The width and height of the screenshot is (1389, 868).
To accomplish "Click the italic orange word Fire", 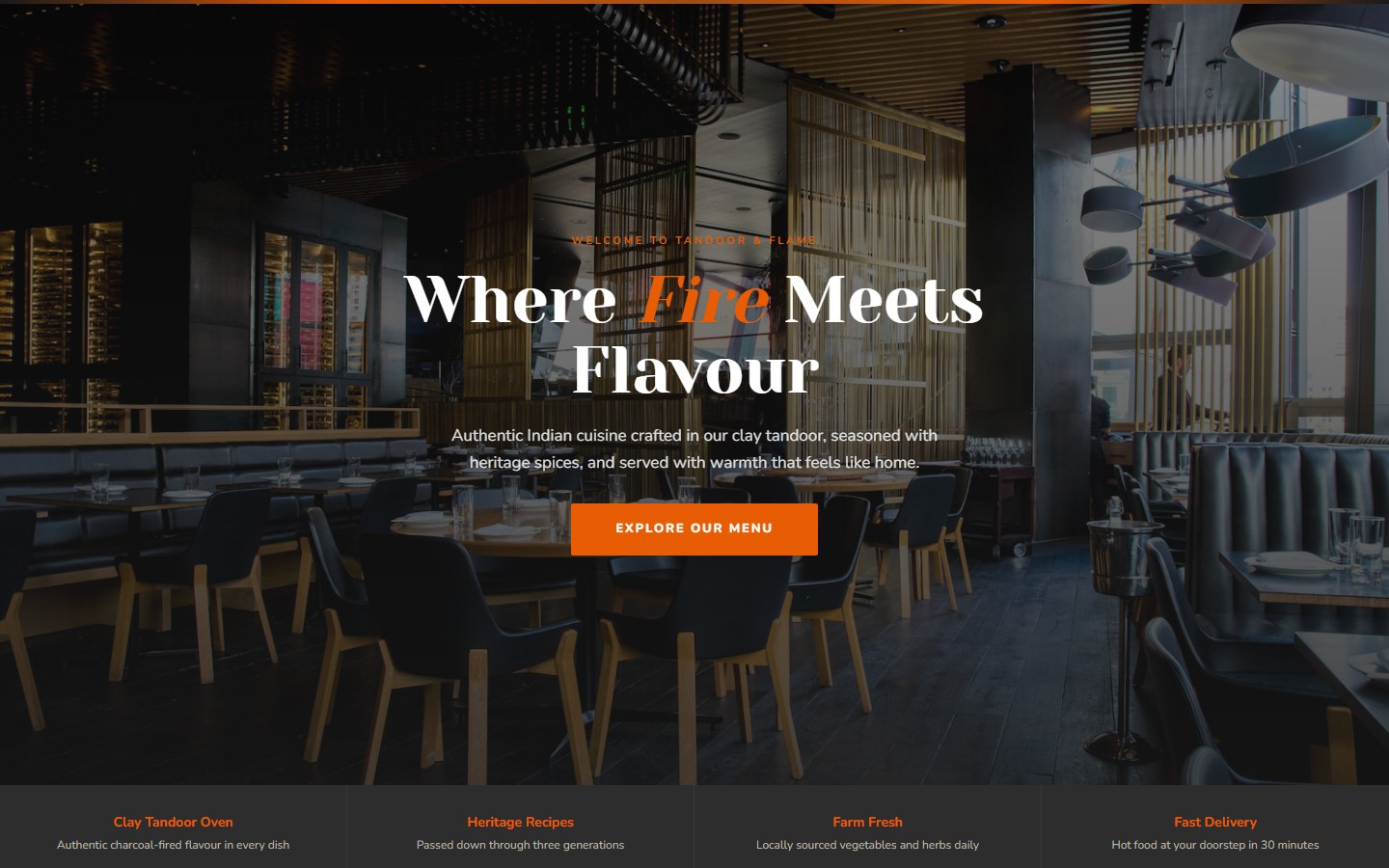I will pyautogui.click(x=704, y=300).
